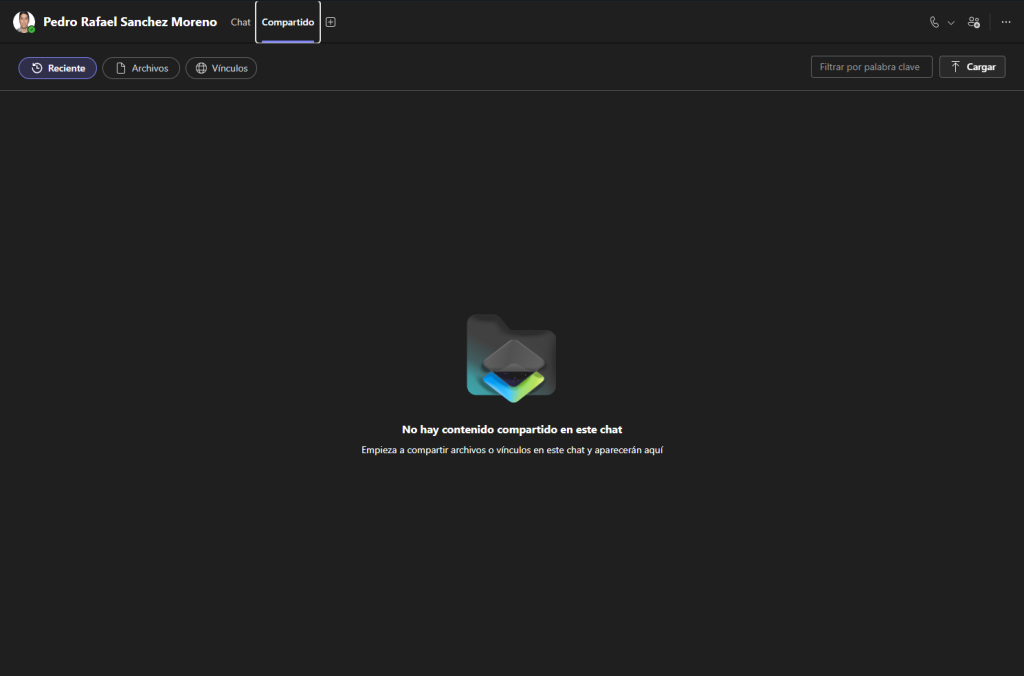Start an audio call with the phone icon
The image size is (1024, 676).
934,22
